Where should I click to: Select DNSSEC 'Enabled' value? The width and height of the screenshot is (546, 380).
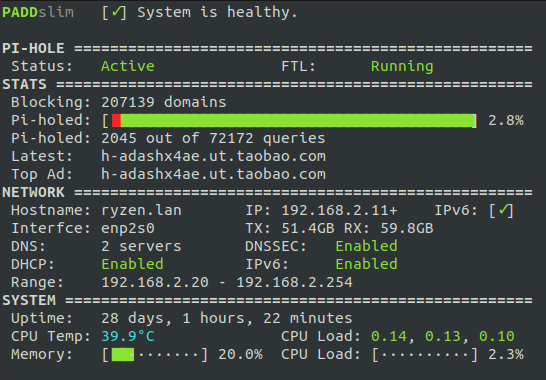[x=366, y=247]
